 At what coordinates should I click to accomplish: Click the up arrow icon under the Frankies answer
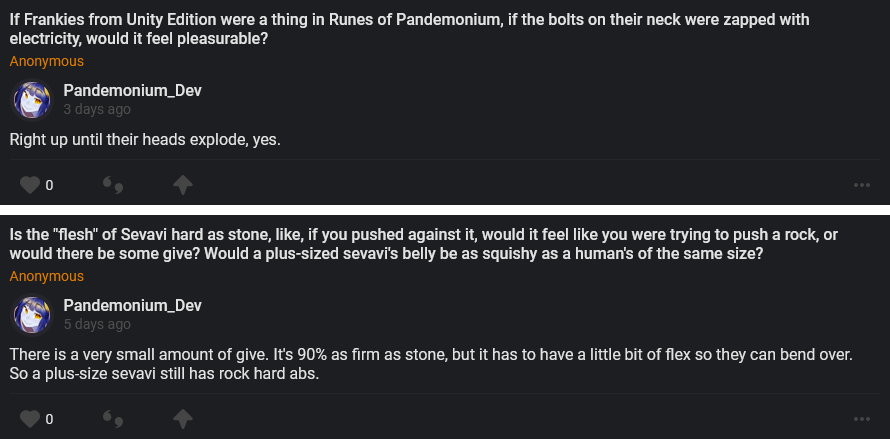pos(183,185)
